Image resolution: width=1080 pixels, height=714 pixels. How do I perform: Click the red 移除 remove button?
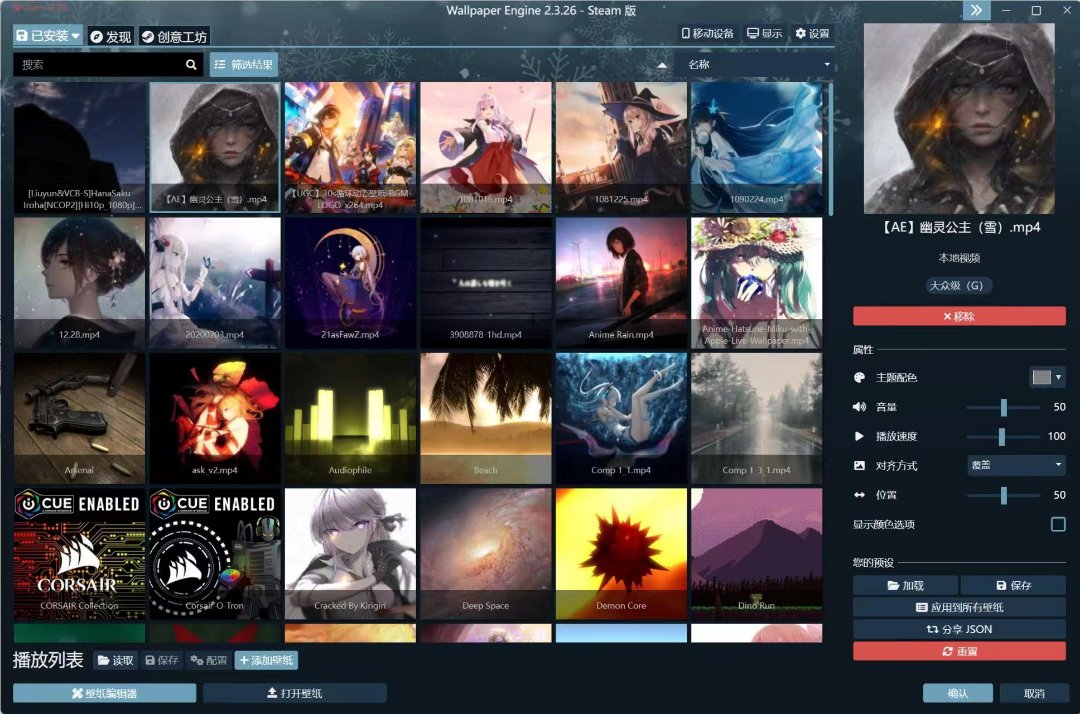tap(958, 316)
